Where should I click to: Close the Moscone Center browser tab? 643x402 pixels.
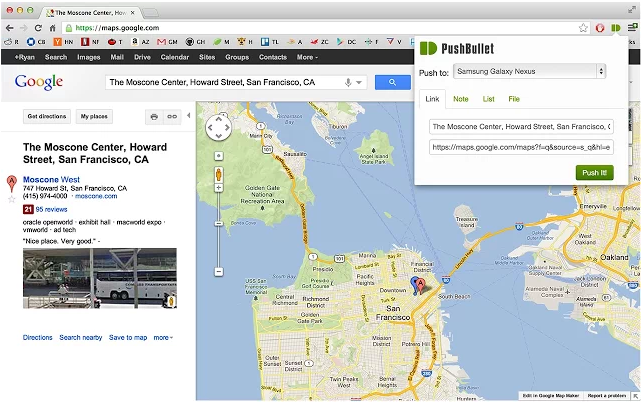pyautogui.click(x=132, y=13)
